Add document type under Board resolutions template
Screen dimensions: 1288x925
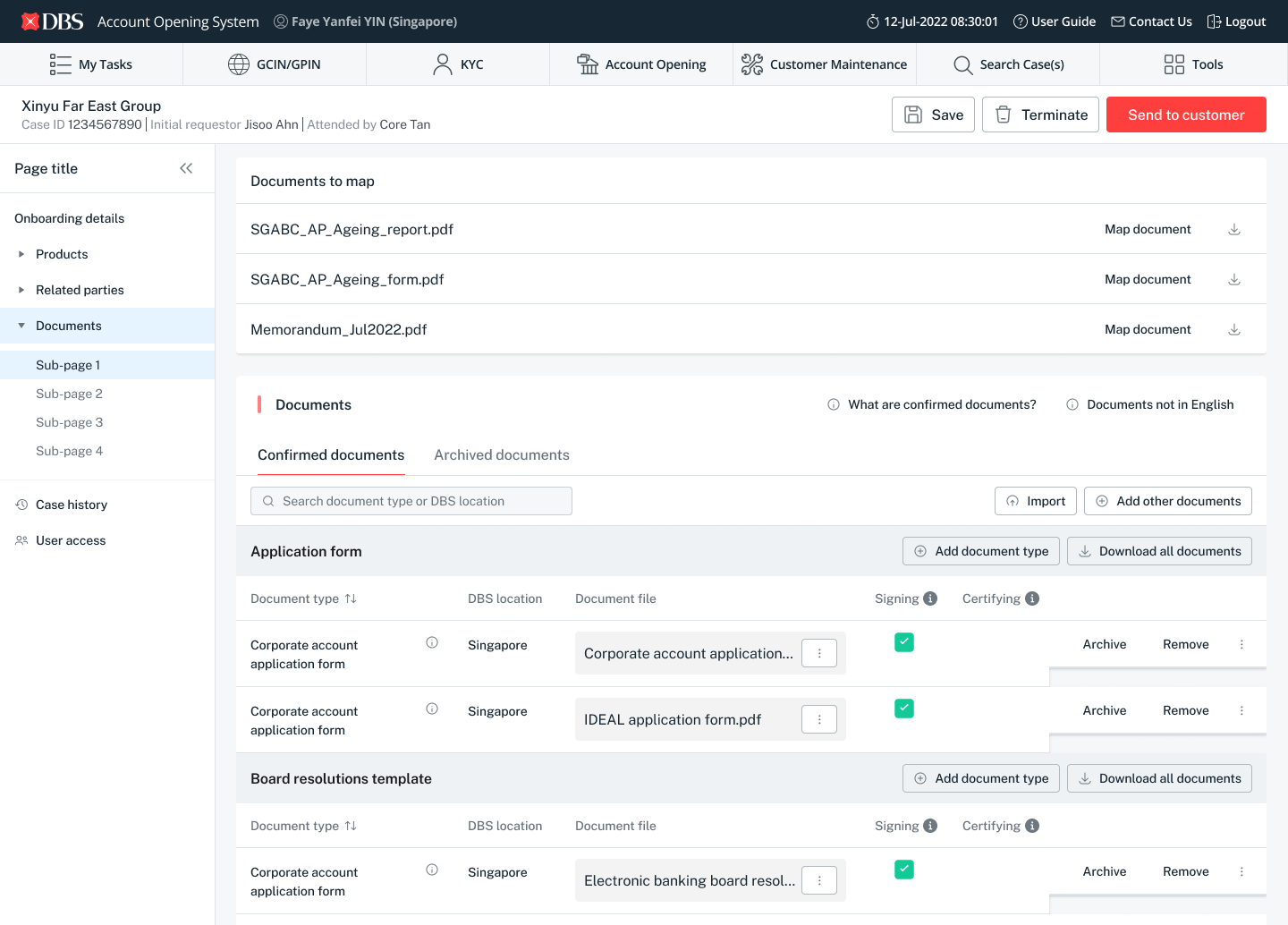[x=981, y=778]
